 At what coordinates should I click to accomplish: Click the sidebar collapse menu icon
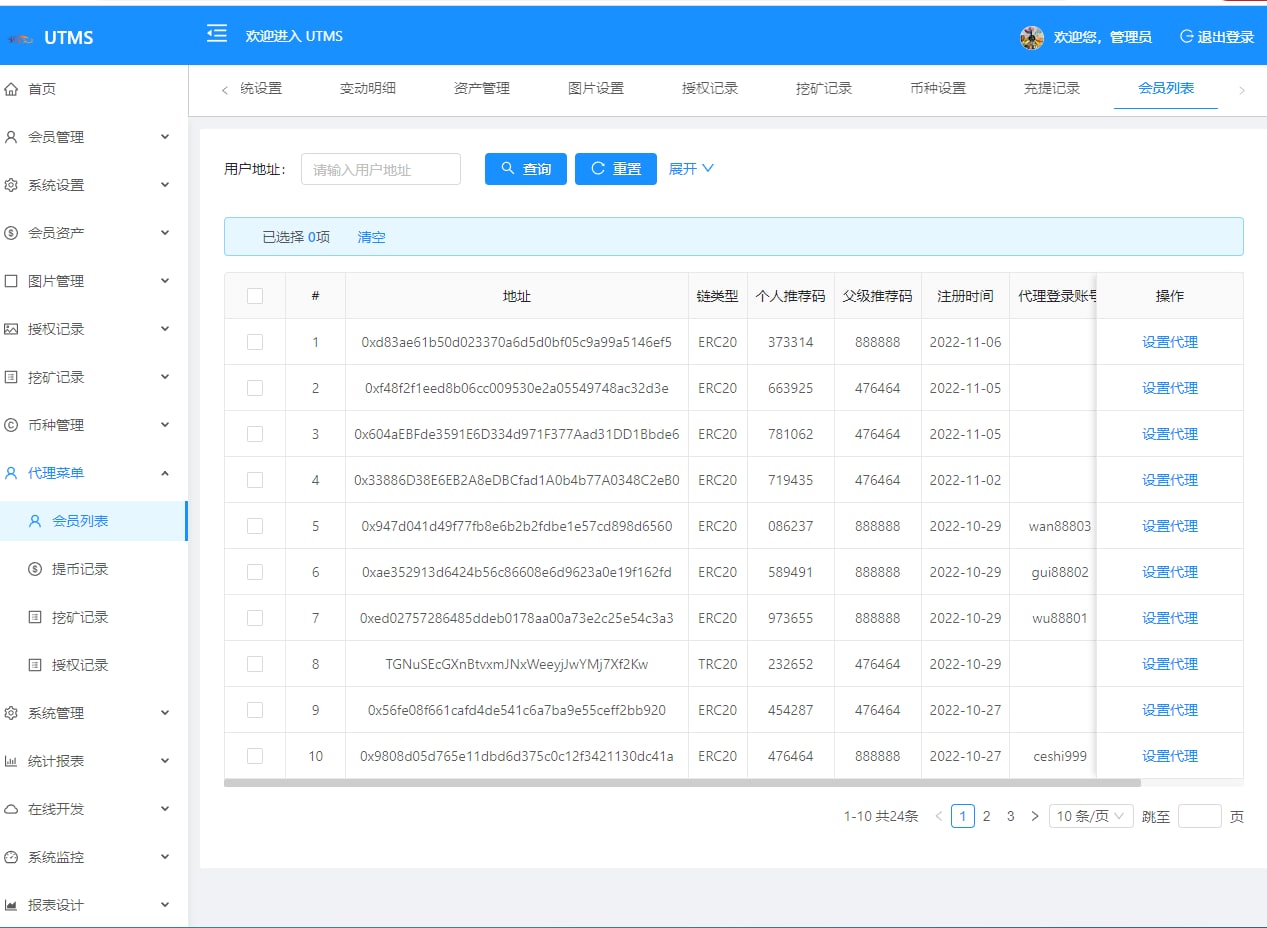[x=217, y=35]
